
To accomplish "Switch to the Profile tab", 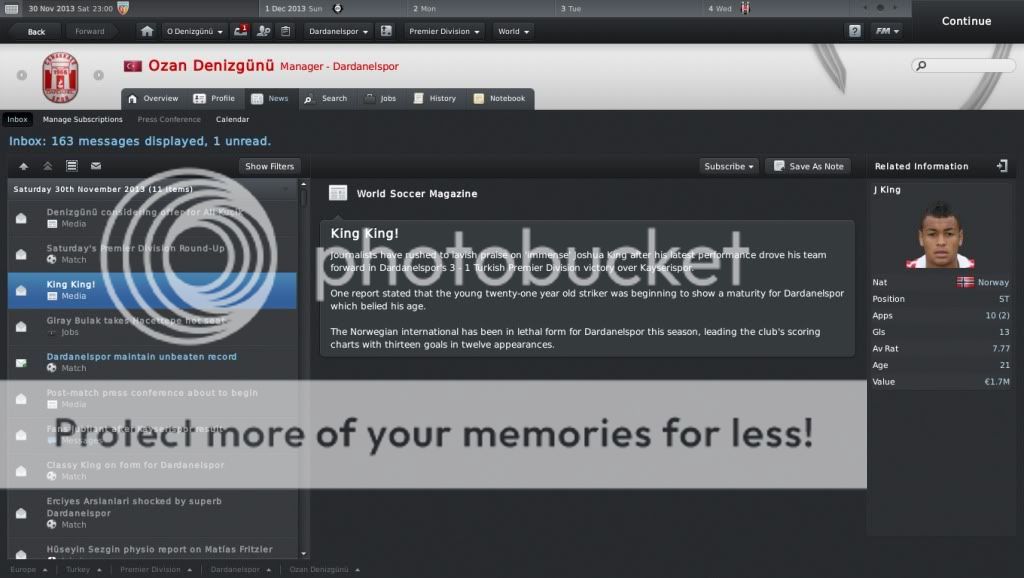I will pyautogui.click(x=214, y=99).
